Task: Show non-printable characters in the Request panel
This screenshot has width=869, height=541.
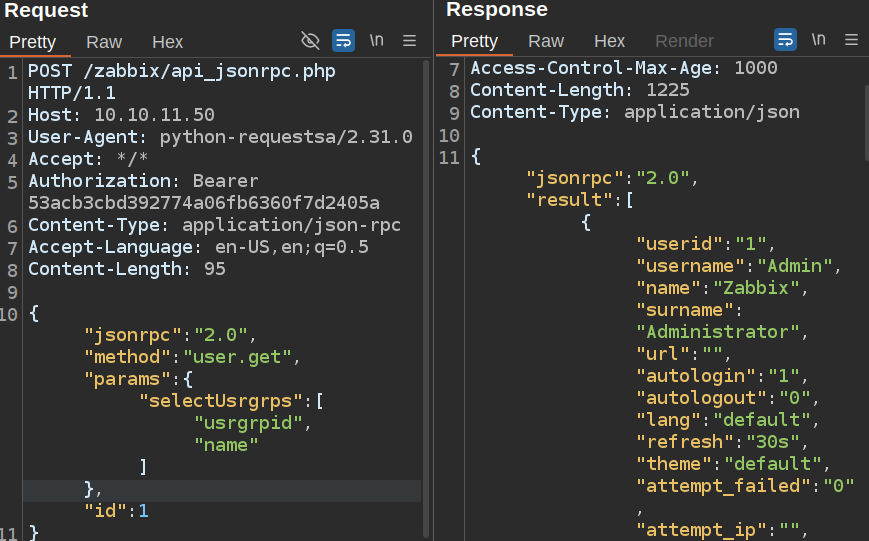Action: click(x=377, y=41)
